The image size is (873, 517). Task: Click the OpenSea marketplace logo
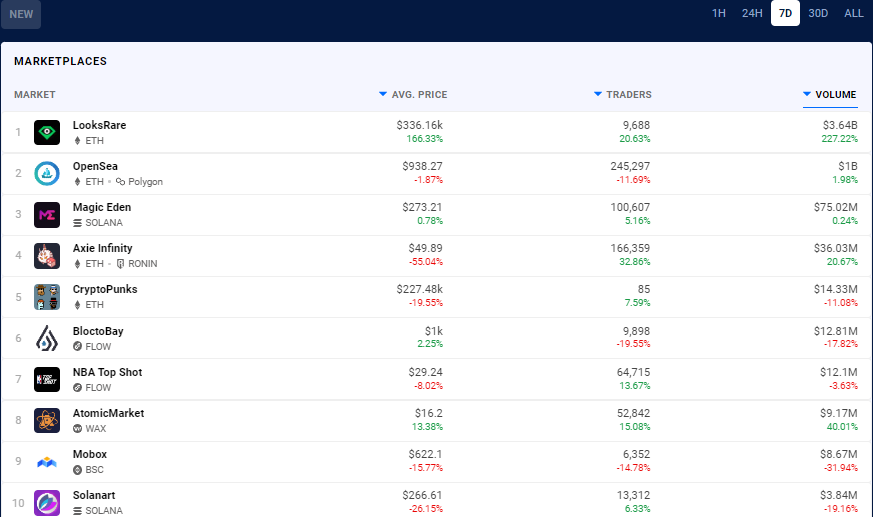[47, 174]
